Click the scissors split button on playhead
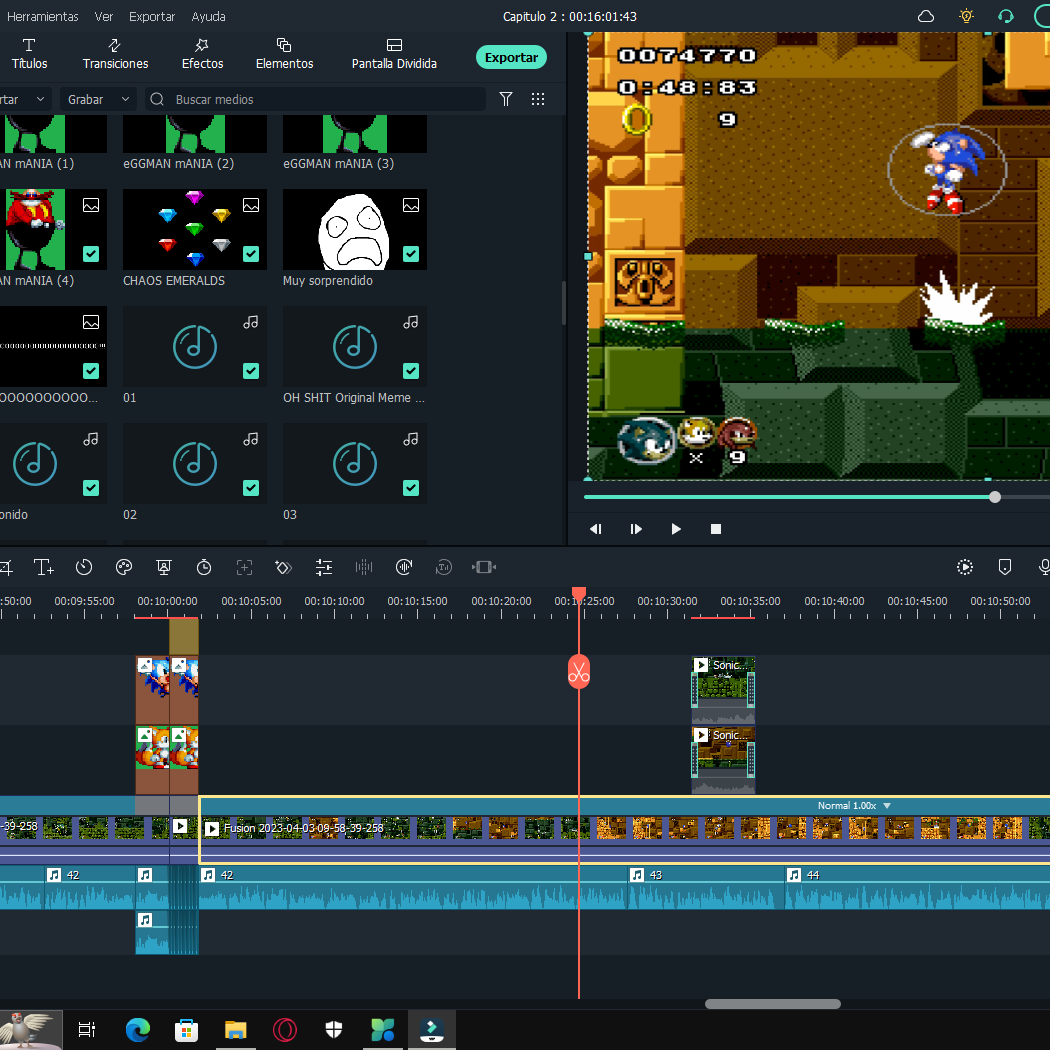The height and width of the screenshot is (1050, 1050). 579,672
